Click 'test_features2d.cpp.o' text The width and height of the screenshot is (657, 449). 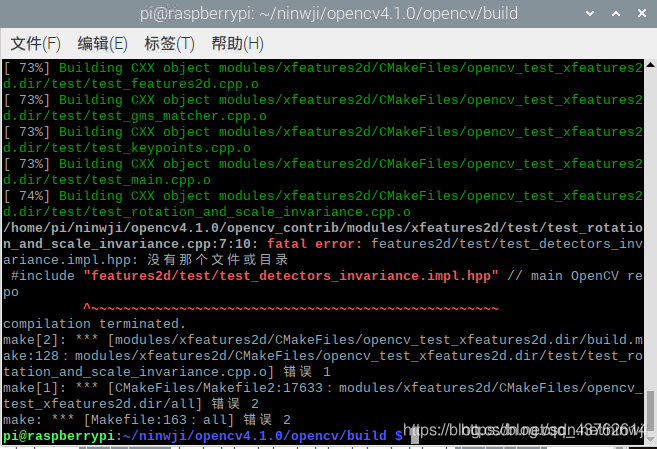click(175, 84)
